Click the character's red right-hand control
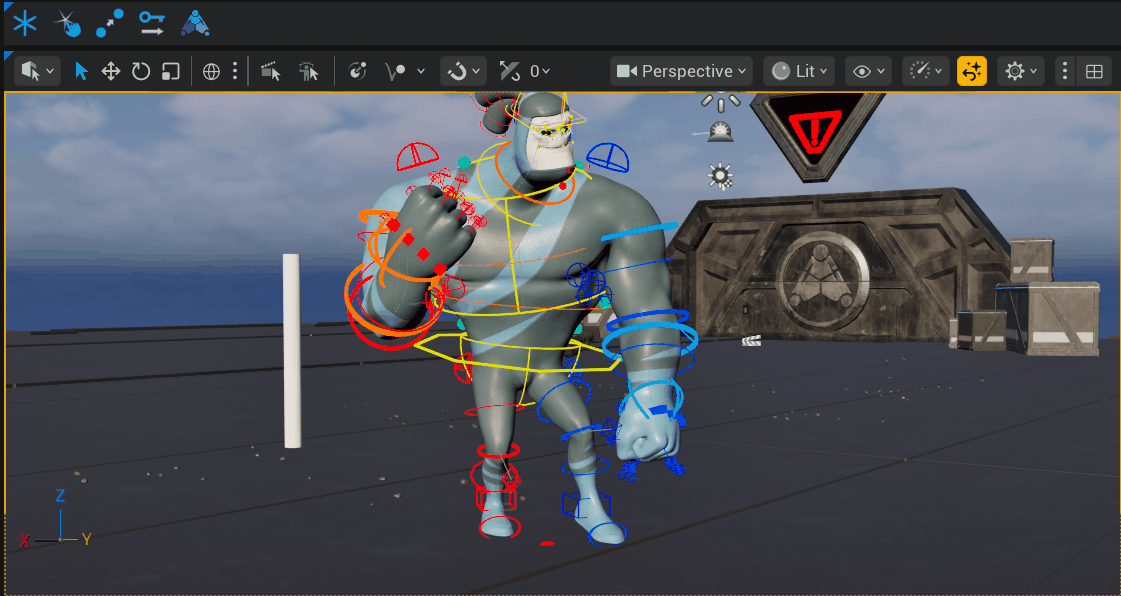 [x=423, y=254]
